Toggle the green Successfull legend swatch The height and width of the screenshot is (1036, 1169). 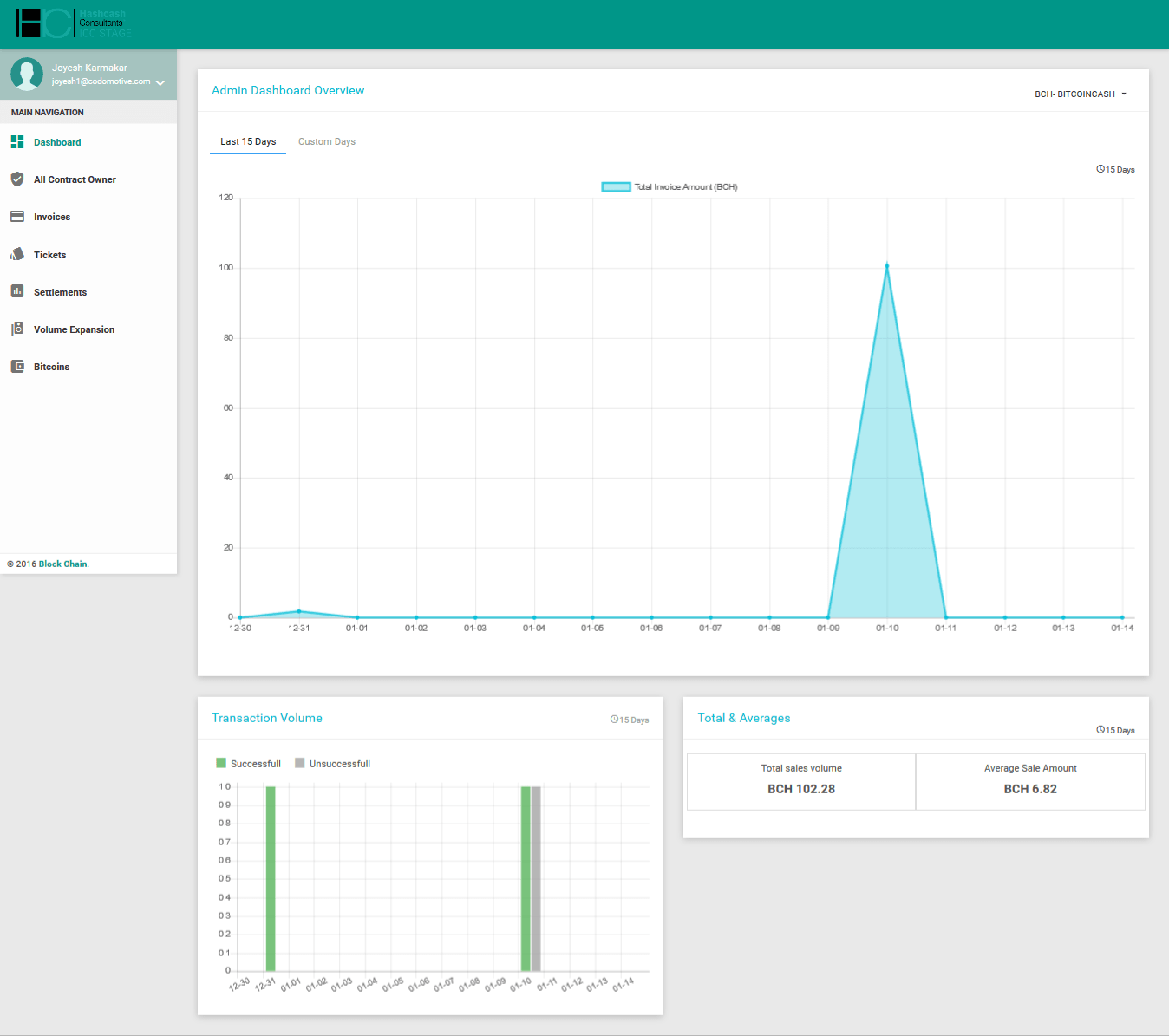[221, 763]
